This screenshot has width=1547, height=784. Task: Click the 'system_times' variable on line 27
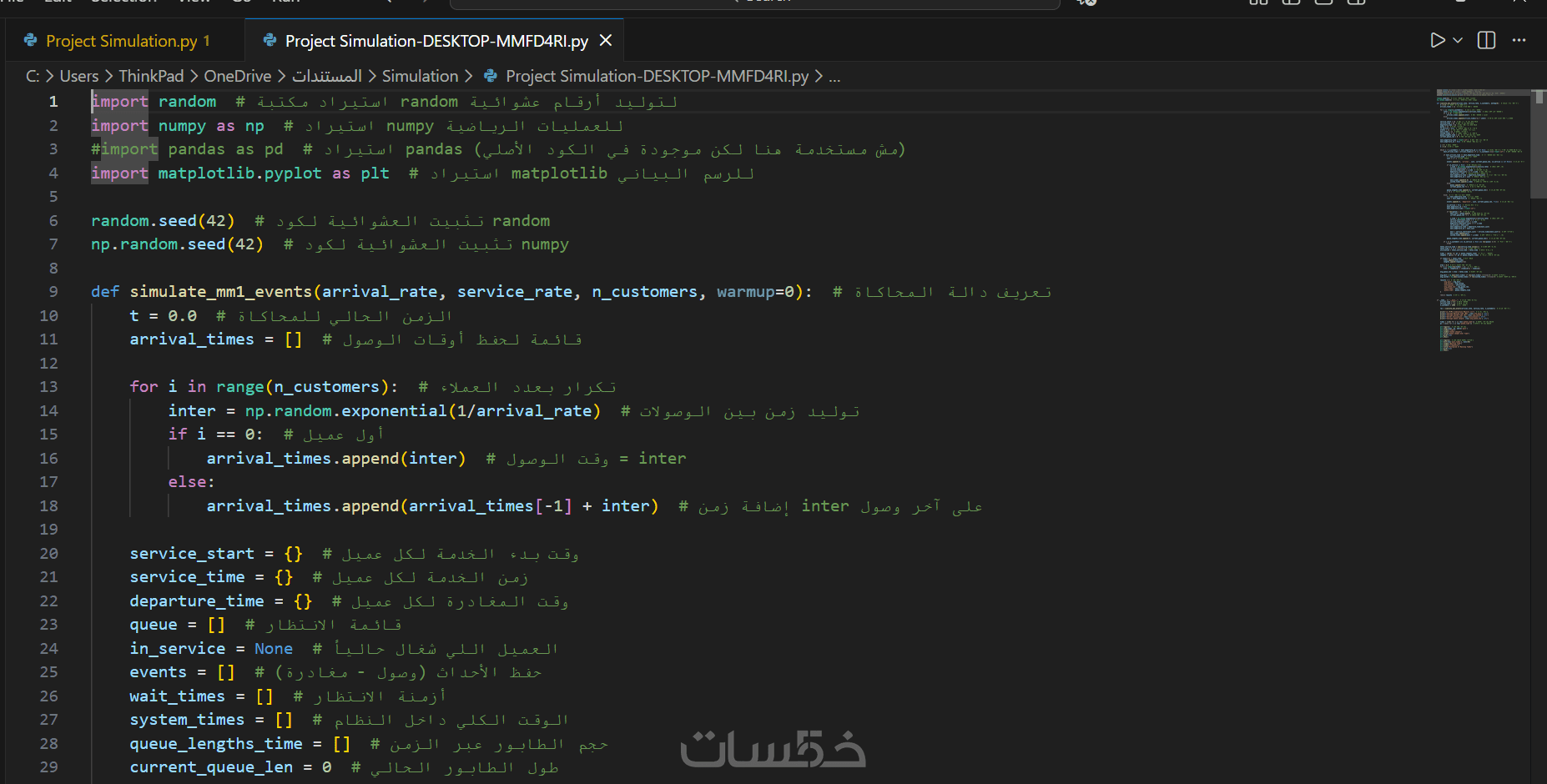click(187, 720)
